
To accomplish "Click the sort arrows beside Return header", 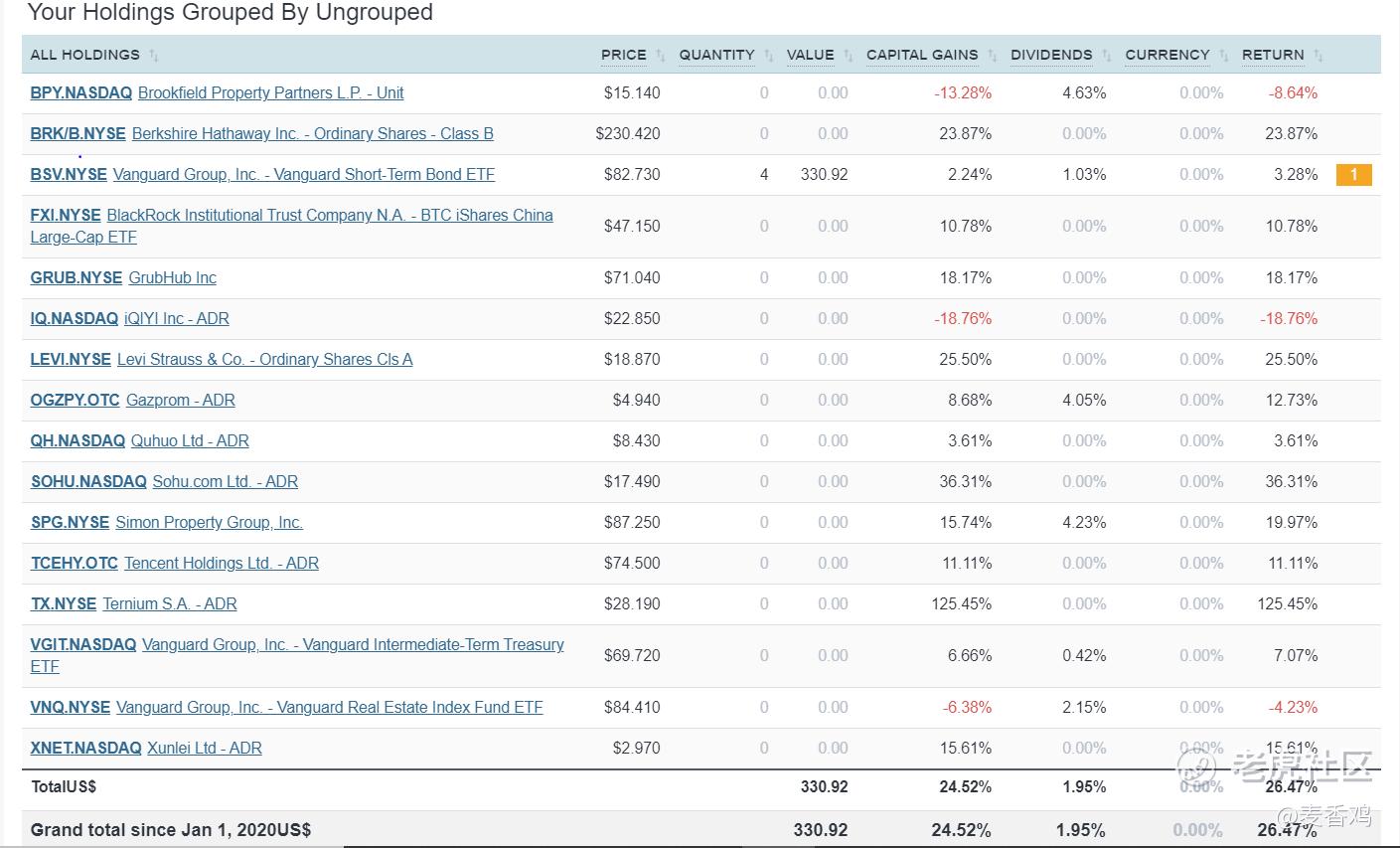I will point(1319,56).
